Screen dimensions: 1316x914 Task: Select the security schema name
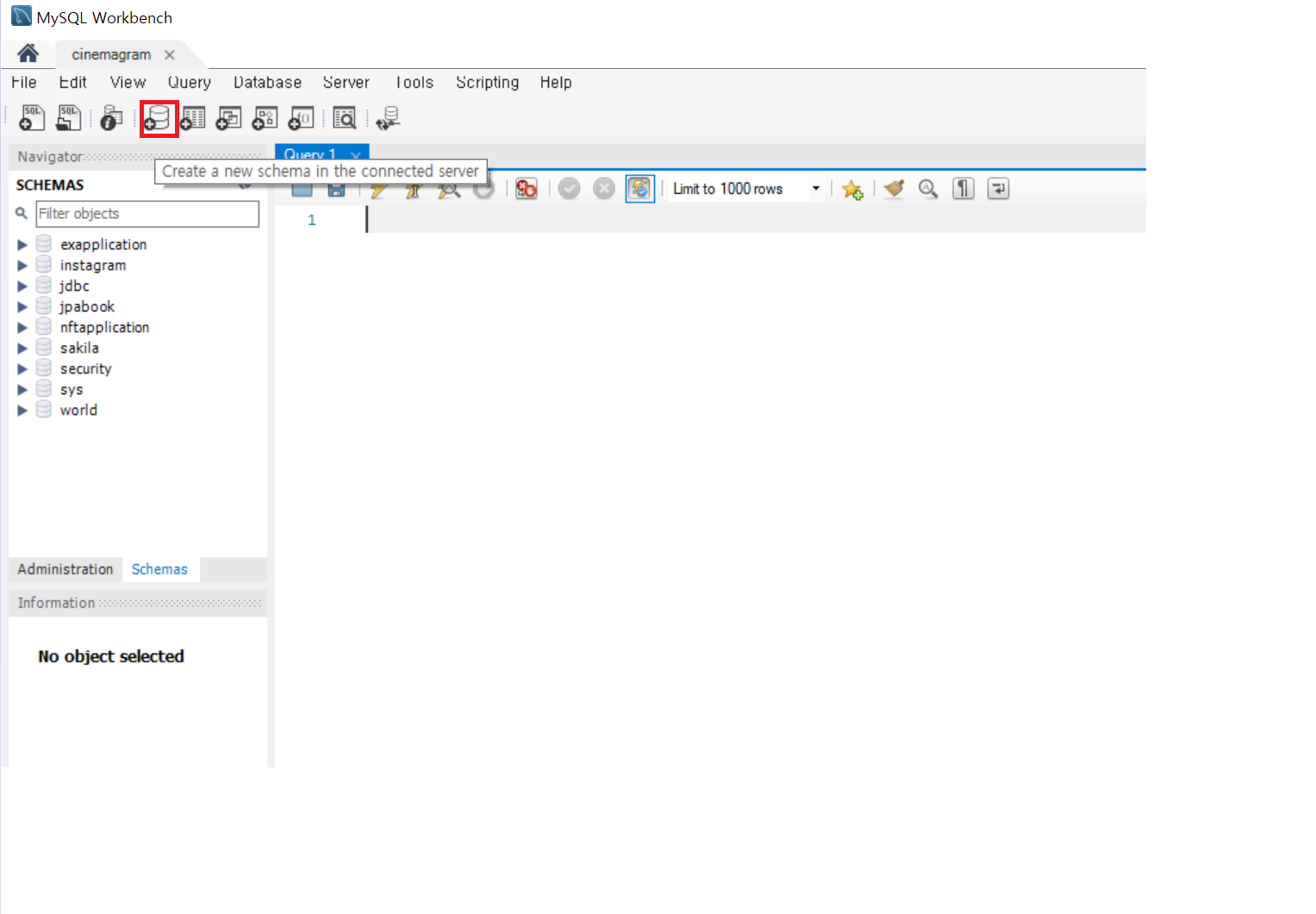[x=86, y=369]
